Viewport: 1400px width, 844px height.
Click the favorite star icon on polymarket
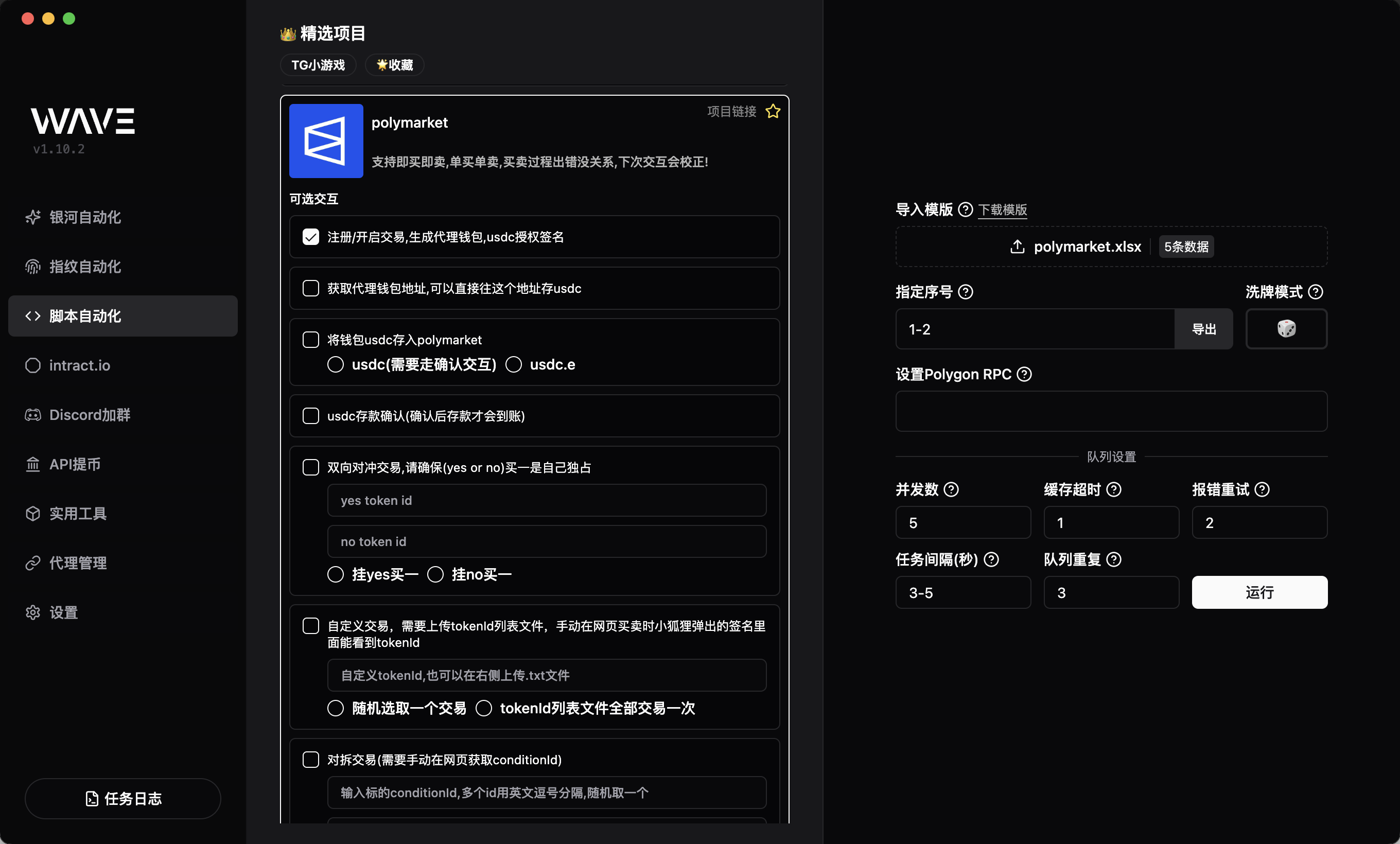tap(773, 111)
